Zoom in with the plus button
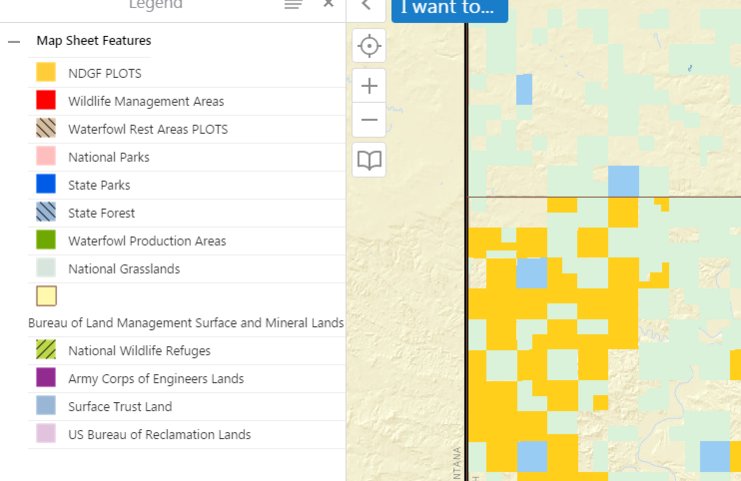 point(370,85)
